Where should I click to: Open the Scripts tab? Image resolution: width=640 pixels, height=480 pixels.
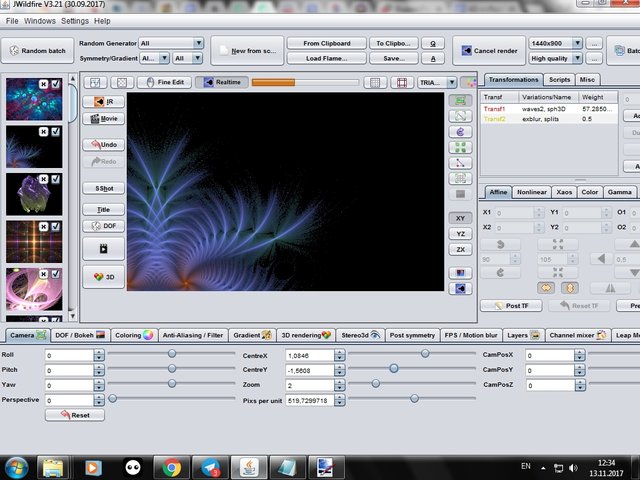coord(559,79)
